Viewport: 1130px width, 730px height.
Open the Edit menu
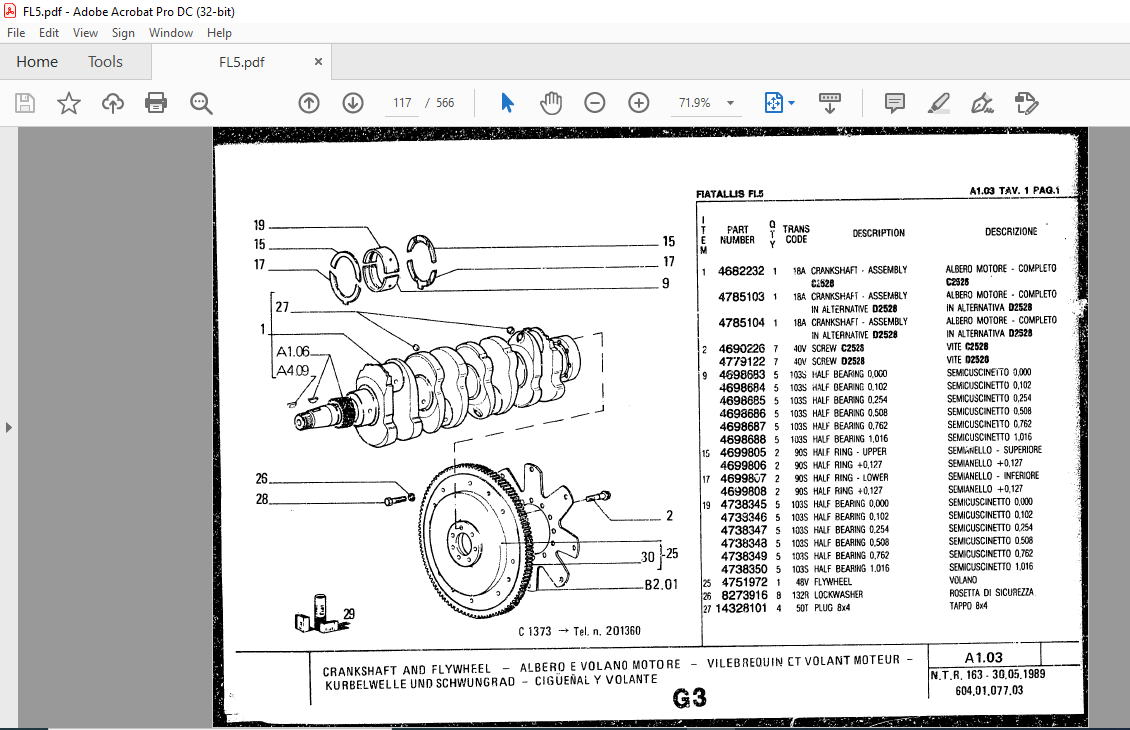tap(49, 32)
